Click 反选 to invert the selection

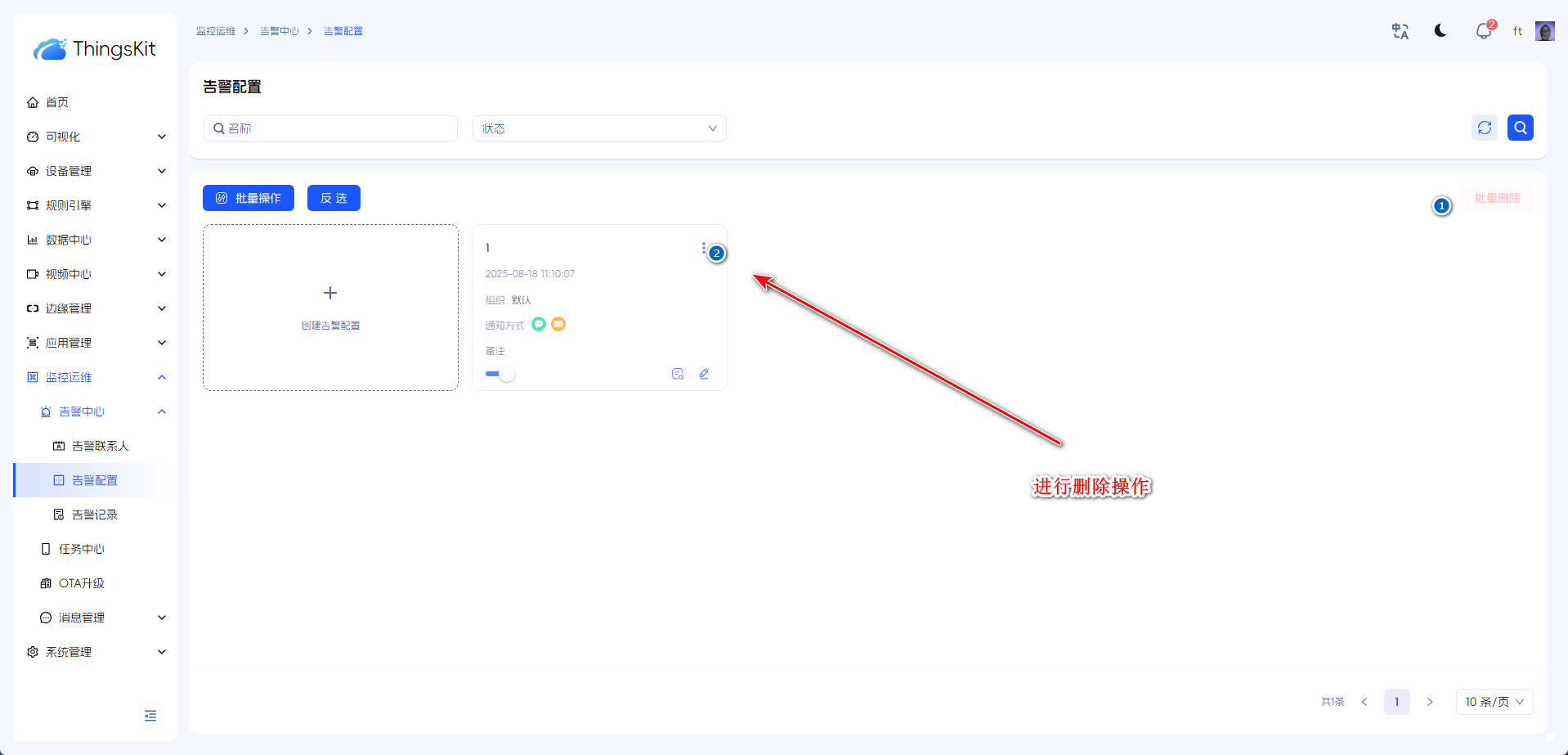334,198
